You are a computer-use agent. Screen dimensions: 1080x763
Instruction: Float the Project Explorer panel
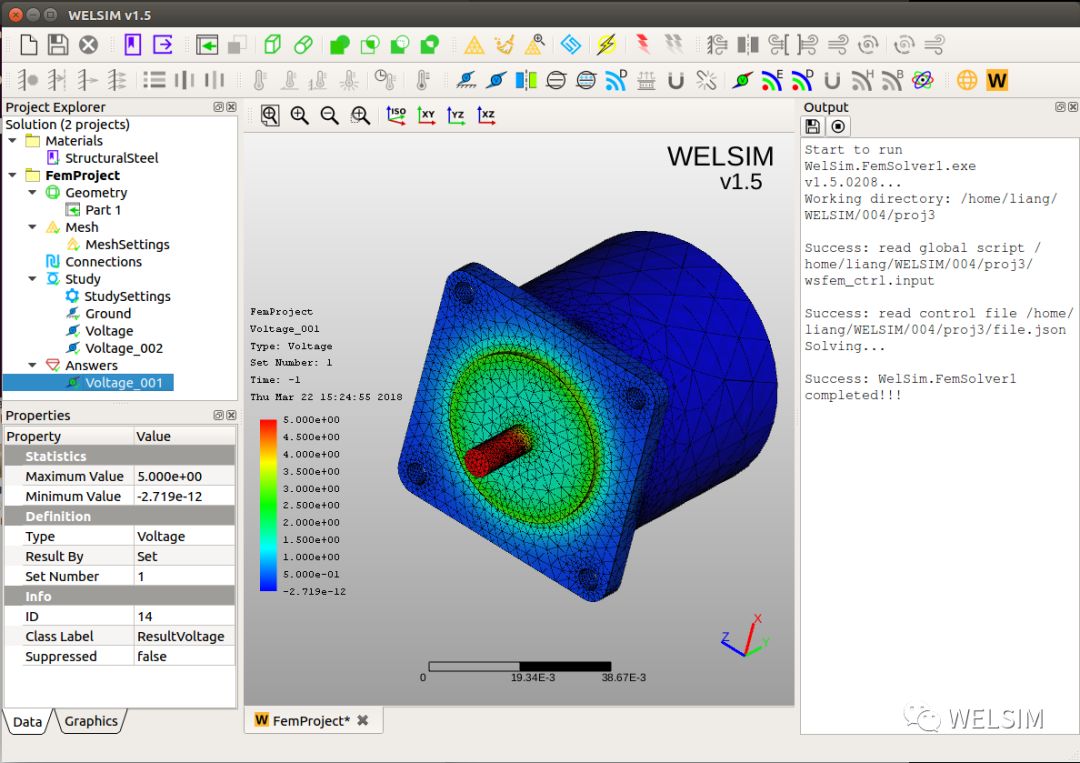(x=218, y=107)
